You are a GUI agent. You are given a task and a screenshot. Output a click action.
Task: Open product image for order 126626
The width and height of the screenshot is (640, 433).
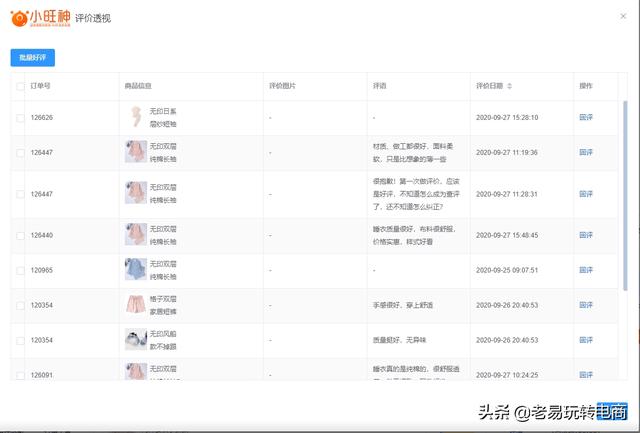click(135, 117)
